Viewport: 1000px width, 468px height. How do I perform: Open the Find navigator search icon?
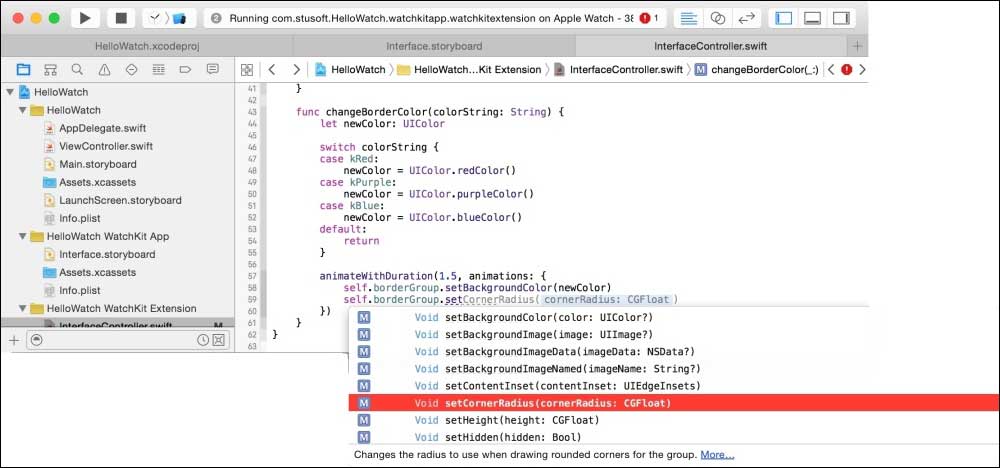pyautogui.click(x=77, y=70)
